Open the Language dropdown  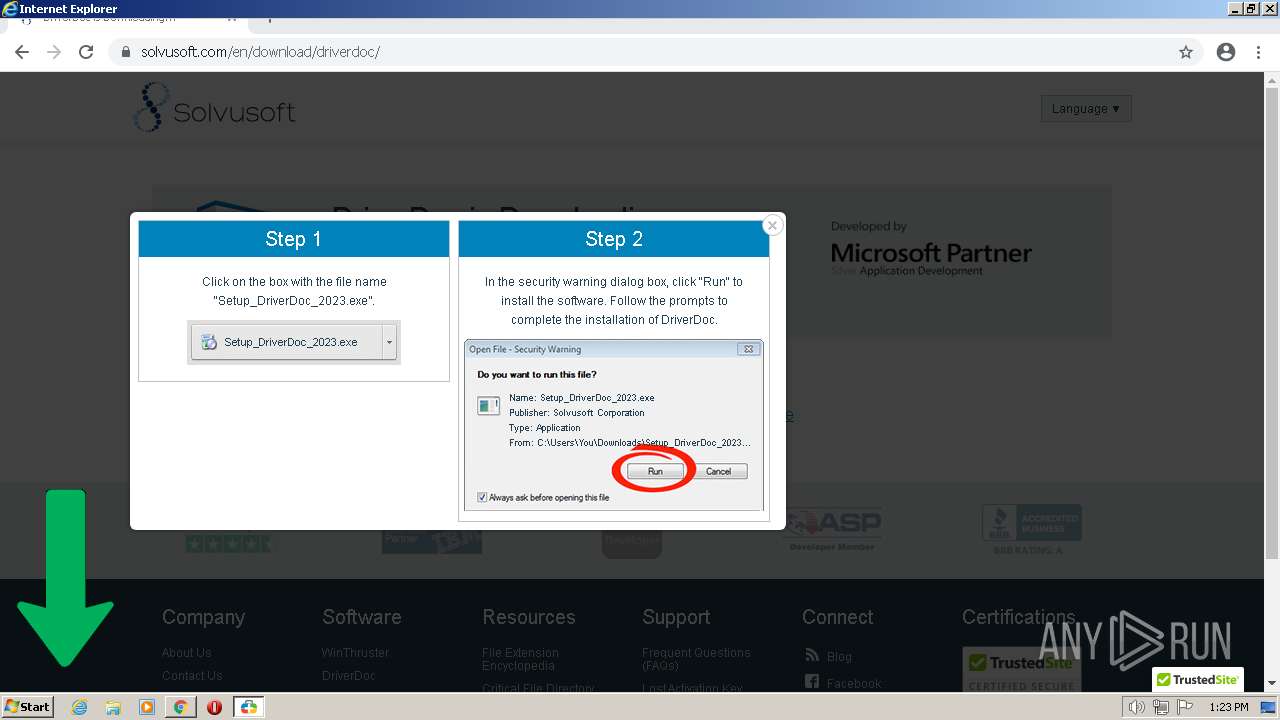point(1086,108)
